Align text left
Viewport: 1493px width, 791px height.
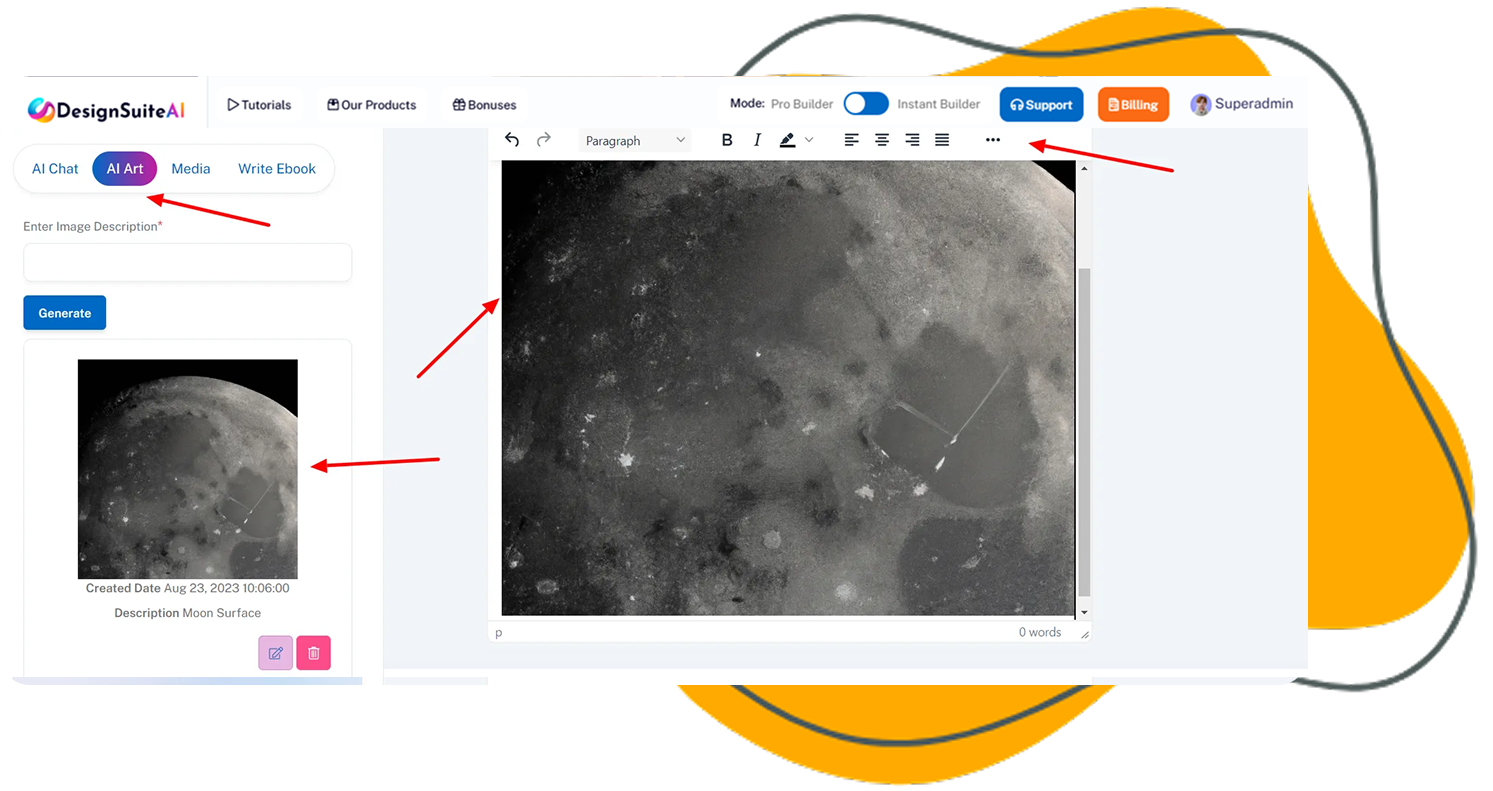tap(851, 140)
